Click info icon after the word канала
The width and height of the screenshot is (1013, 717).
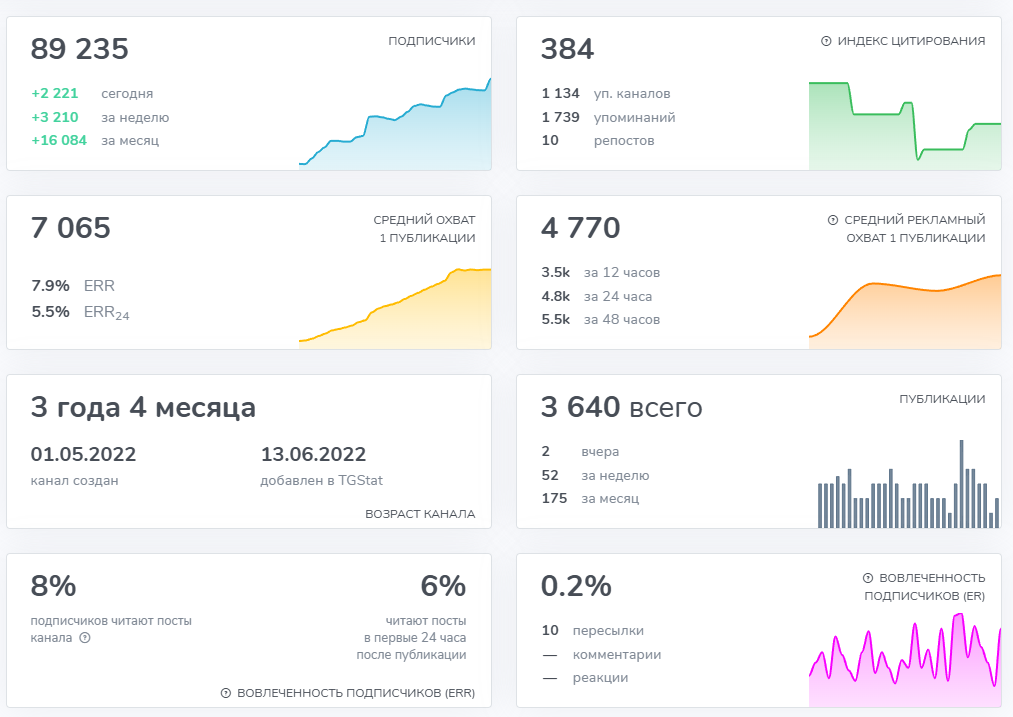[x=85, y=638]
